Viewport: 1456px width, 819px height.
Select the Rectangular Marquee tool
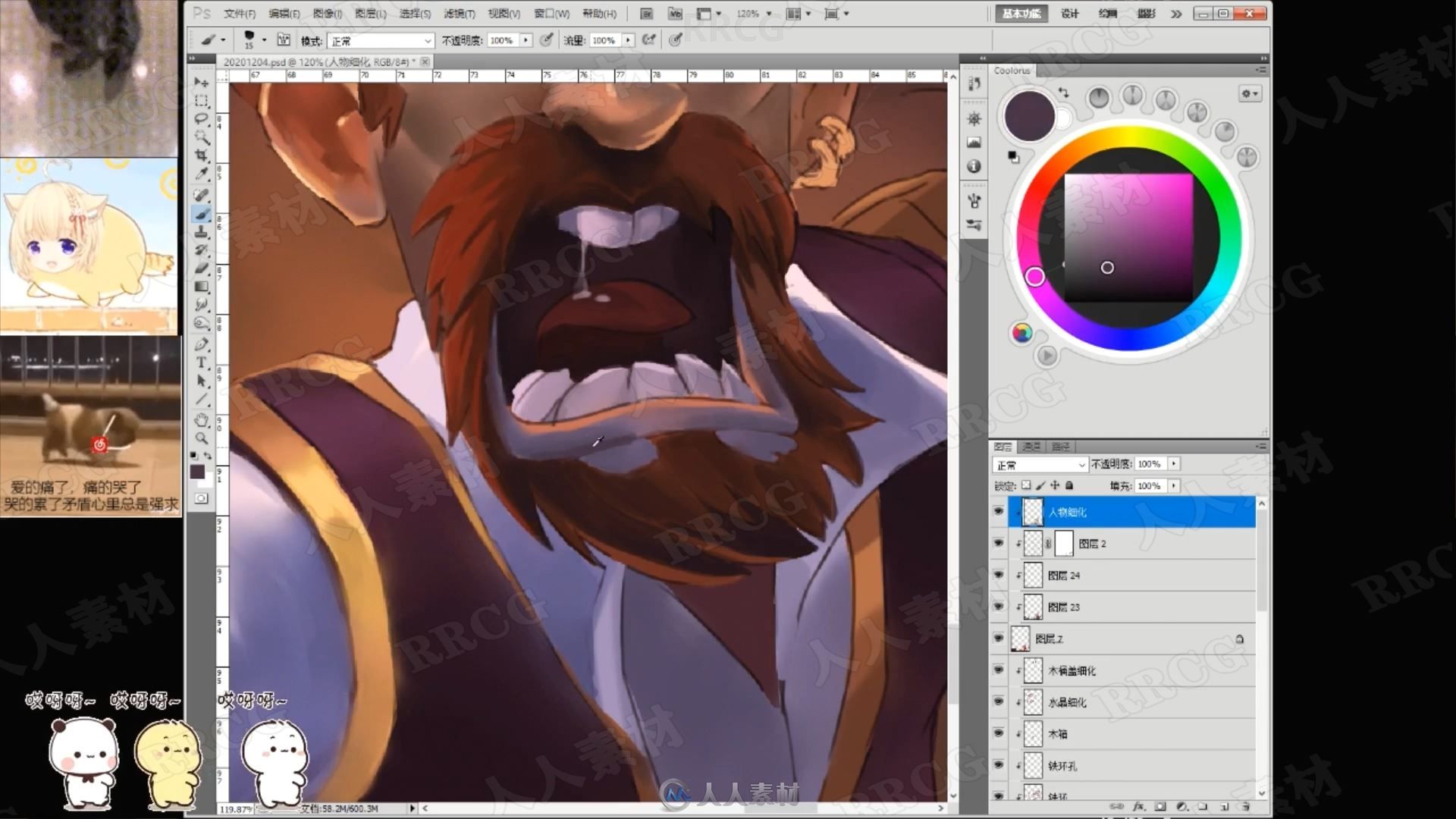tap(201, 100)
